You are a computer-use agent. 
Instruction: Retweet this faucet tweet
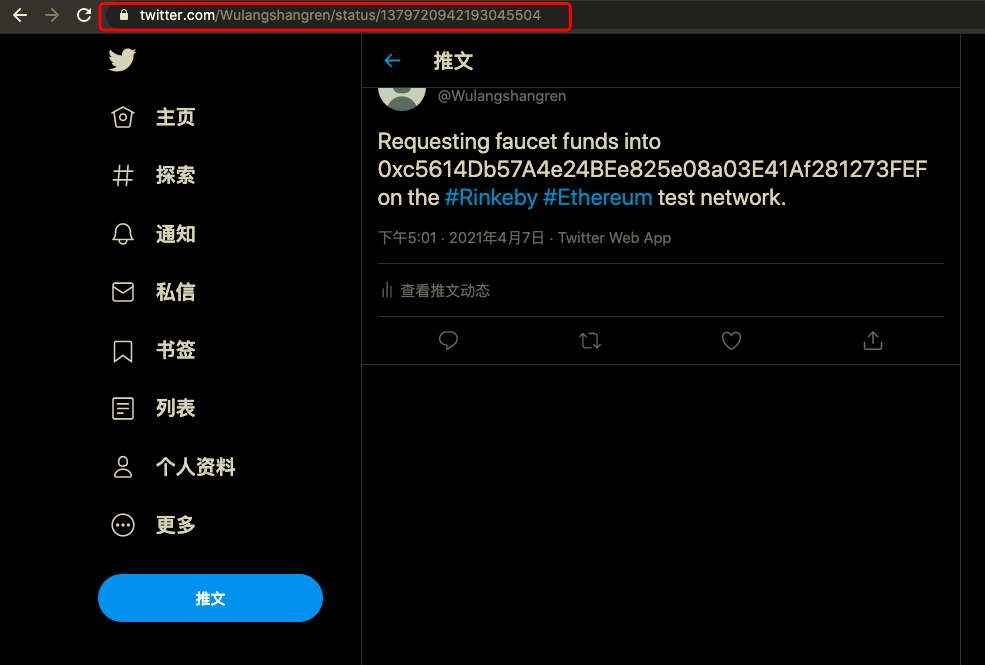click(589, 340)
